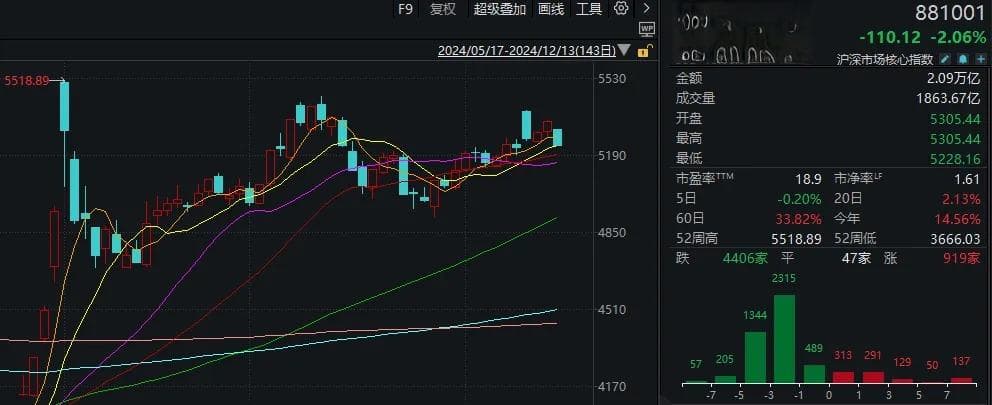This screenshot has width=992, height=405.
Task: Open the 复权 toolbar menu
Action: click(x=443, y=9)
